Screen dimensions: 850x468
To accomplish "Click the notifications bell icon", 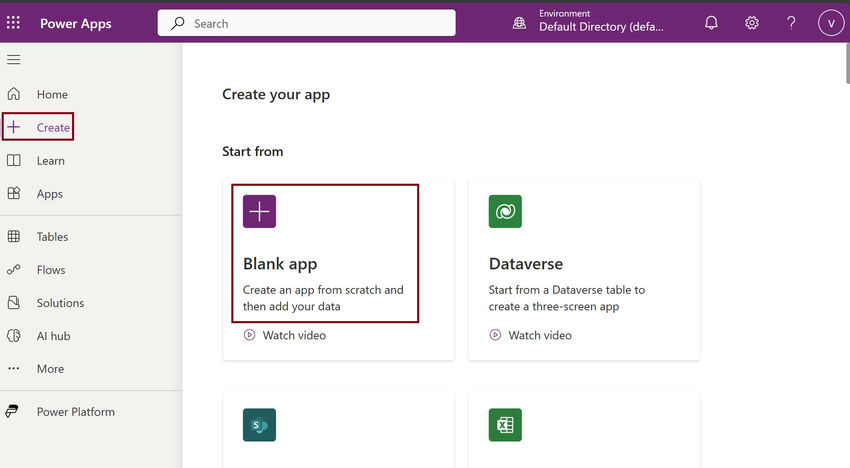I will (x=711, y=23).
